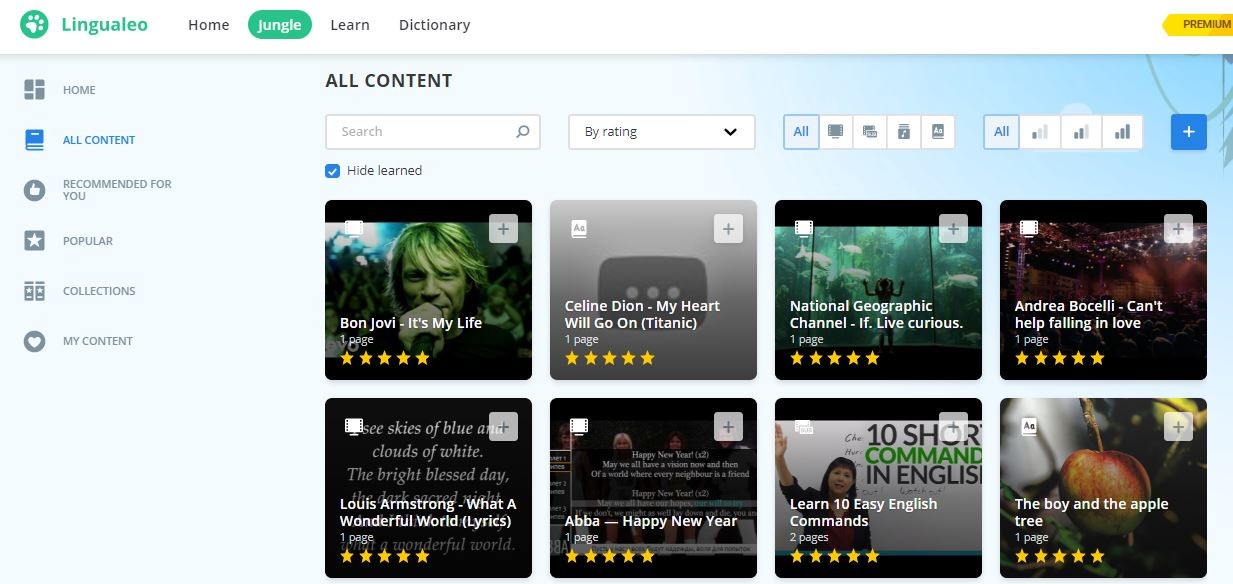Open the By rating sort dropdown
Image resolution: width=1233 pixels, height=584 pixels.
[661, 132]
